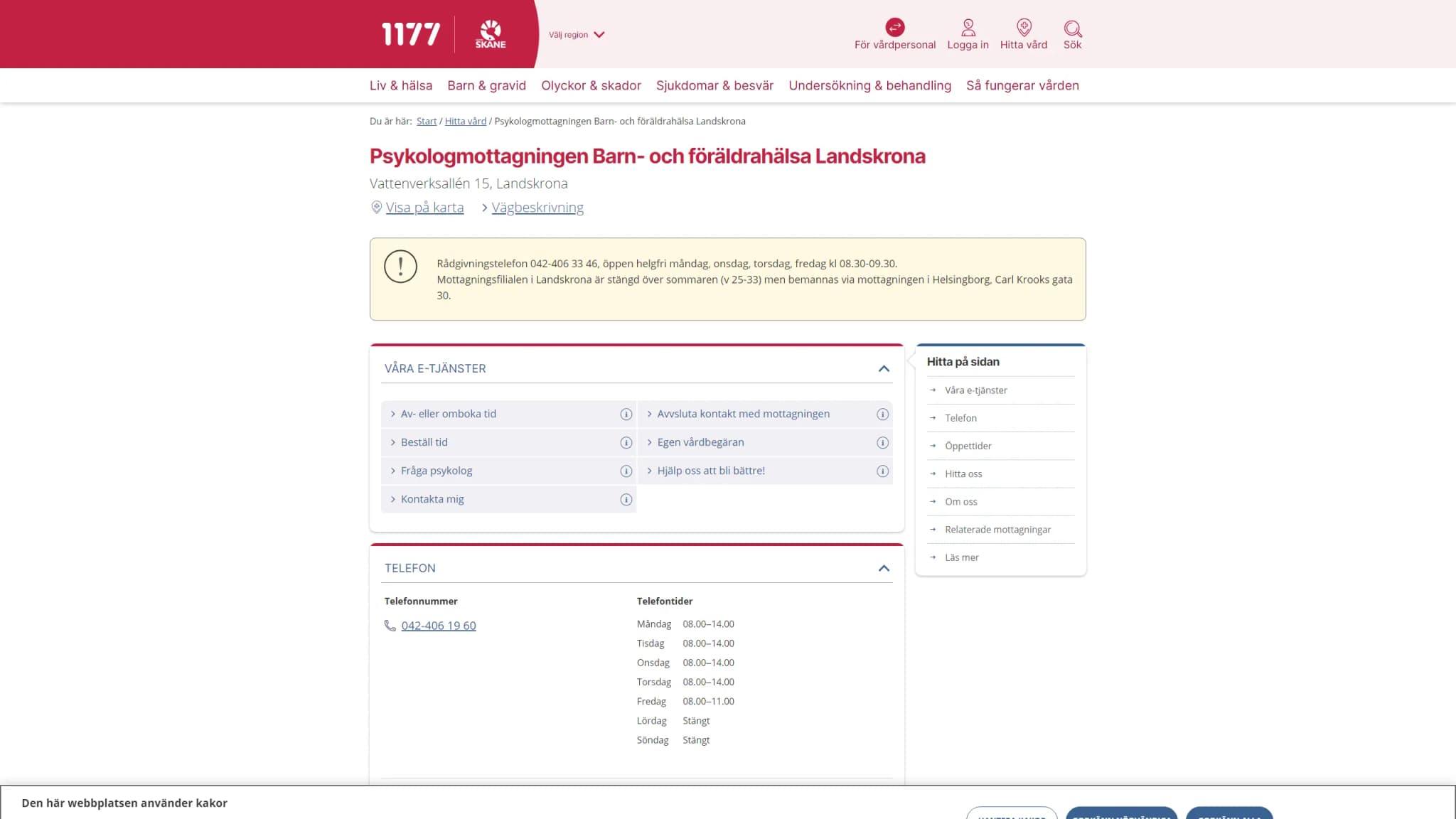Click info icon for Avsluta kontakt med mottagningen
Viewport: 1456px width, 819px height.
882,414
